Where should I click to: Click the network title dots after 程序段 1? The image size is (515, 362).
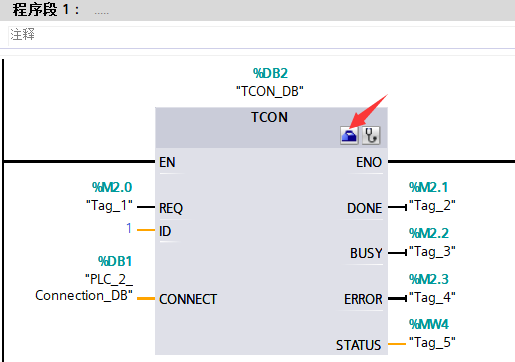point(101,13)
